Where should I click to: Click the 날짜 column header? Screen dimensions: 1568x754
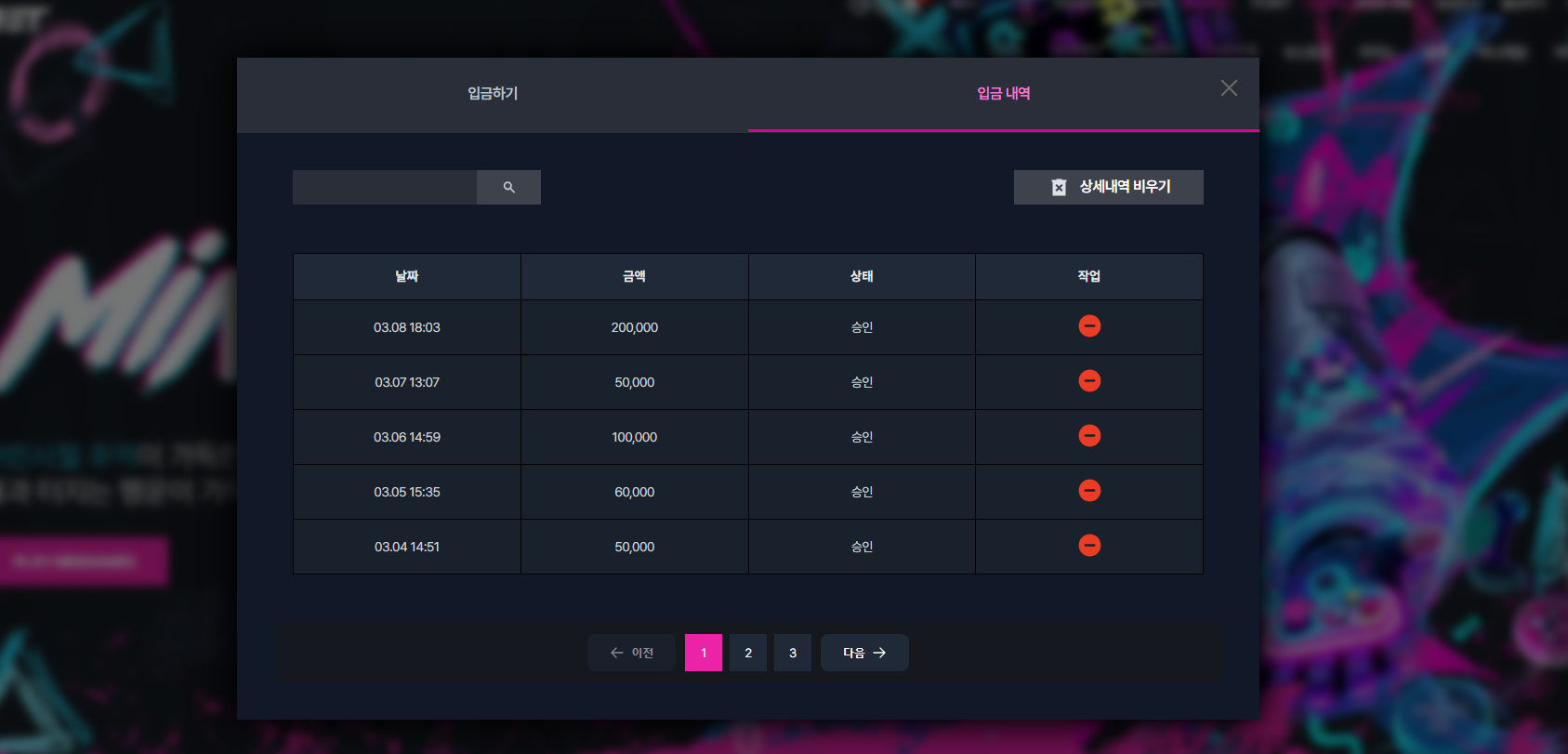click(x=407, y=276)
